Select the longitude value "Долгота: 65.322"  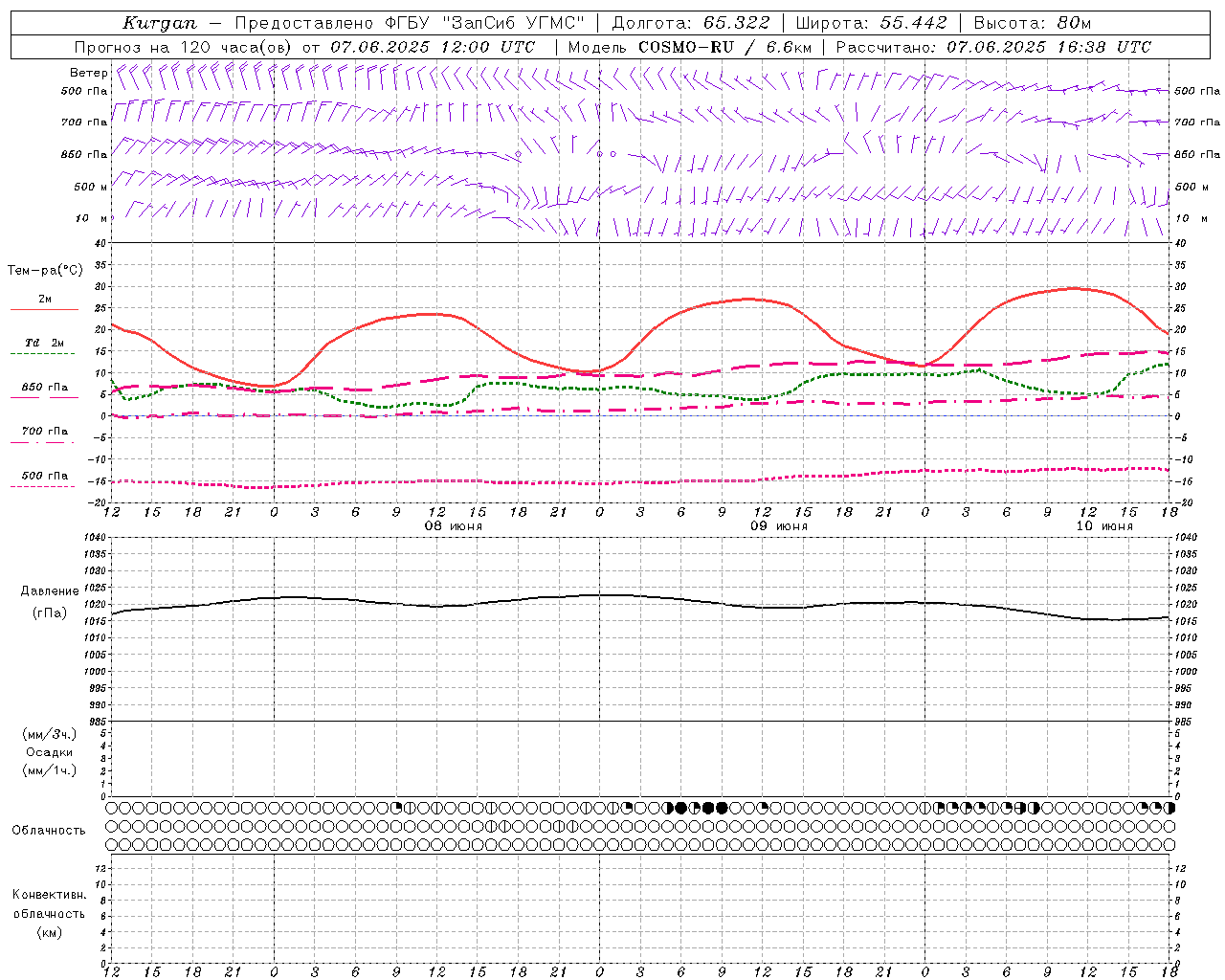(691, 23)
